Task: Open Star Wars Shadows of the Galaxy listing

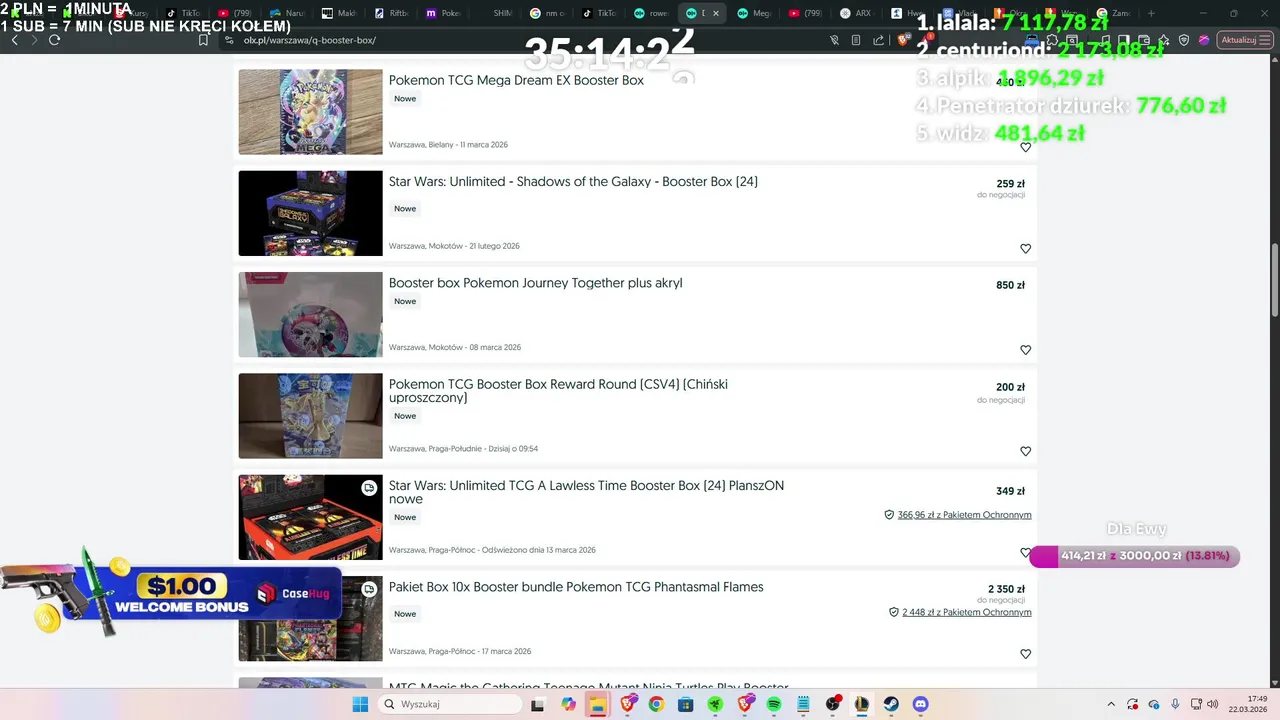Action: 573,182
